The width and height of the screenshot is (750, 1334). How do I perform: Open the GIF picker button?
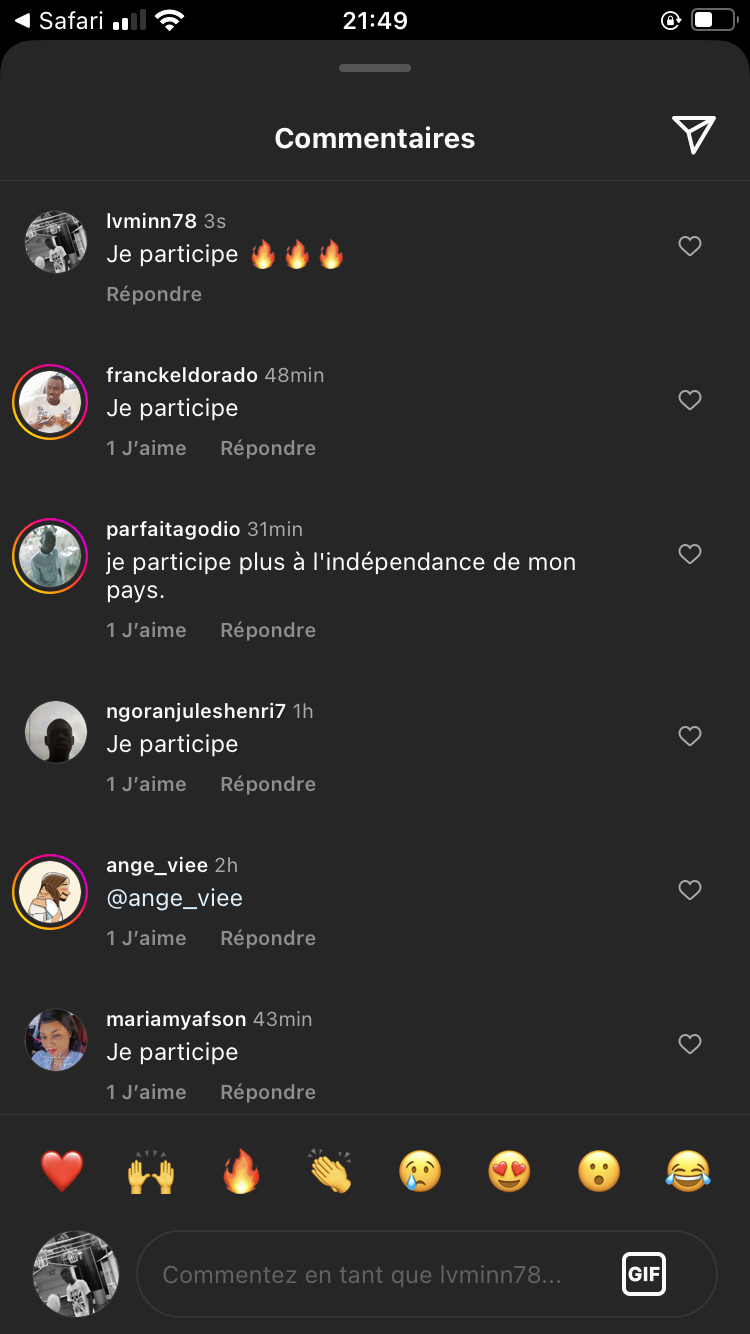click(644, 1275)
